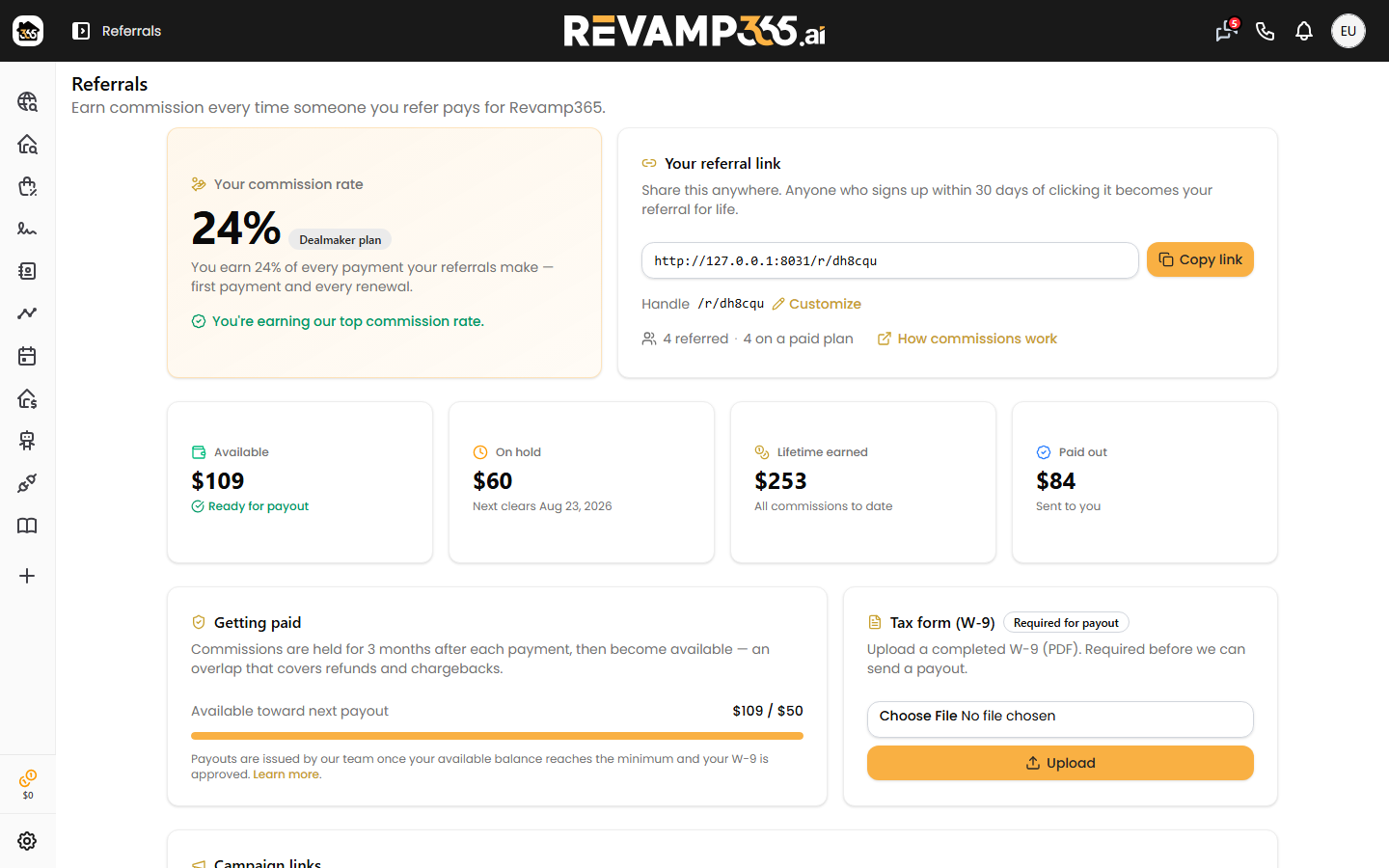Viewport: 1389px width, 868px height.
Task: Click the 4 on a paid plan text
Action: (798, 339)
